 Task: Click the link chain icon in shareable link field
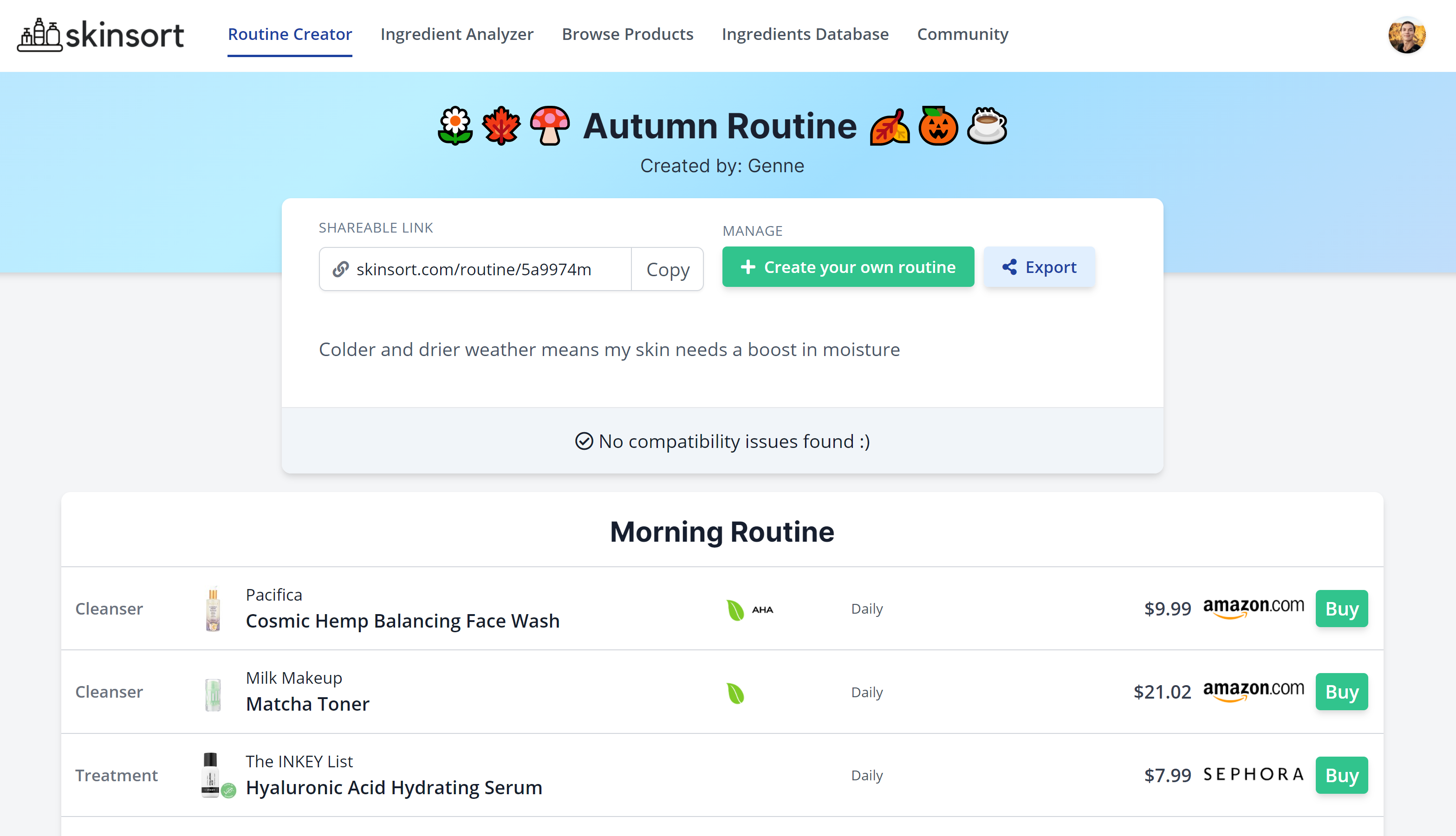(x=340, y=269)
